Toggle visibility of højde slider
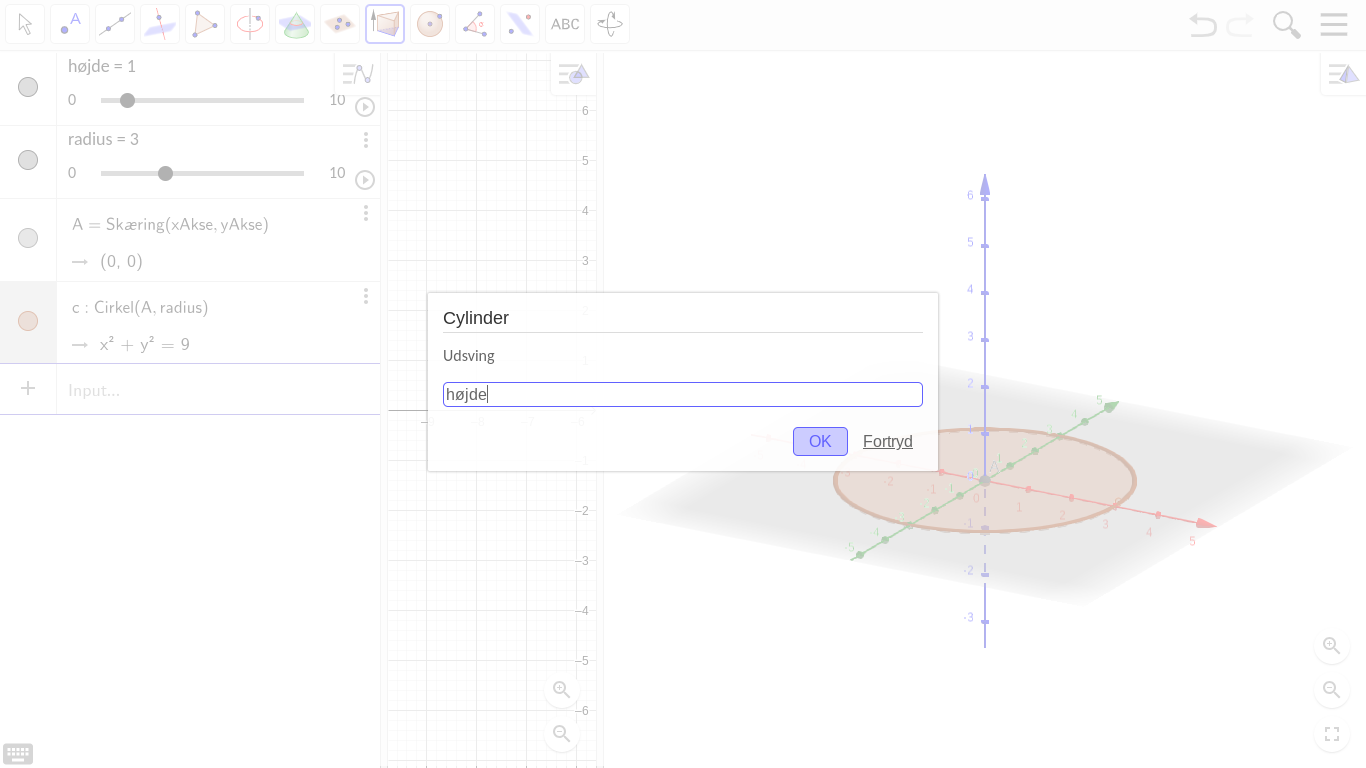Screen dimensions: 1366x768 (x=28, y=87)
